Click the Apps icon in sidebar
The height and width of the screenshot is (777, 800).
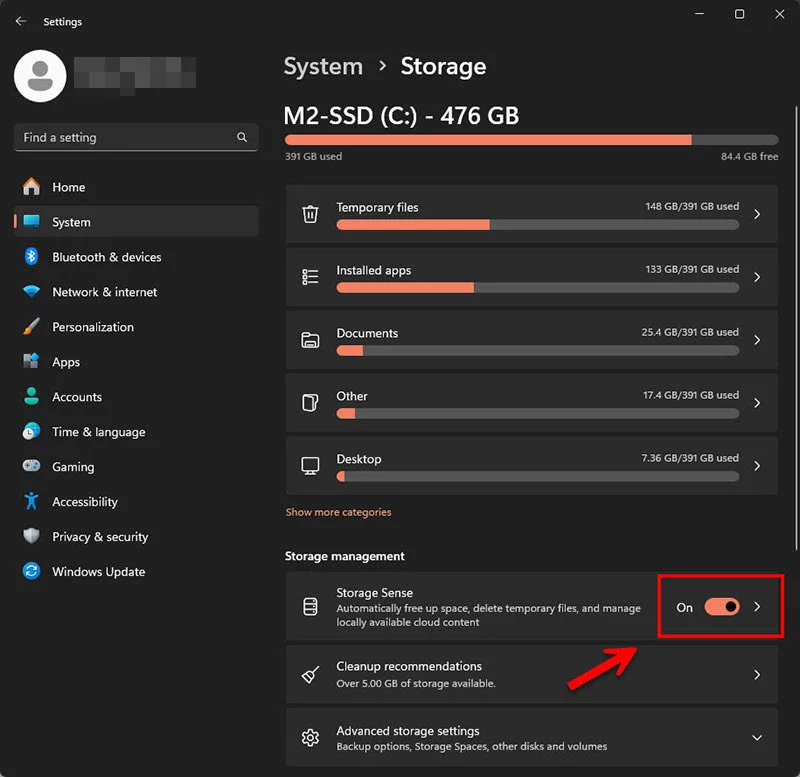(32, 361)
